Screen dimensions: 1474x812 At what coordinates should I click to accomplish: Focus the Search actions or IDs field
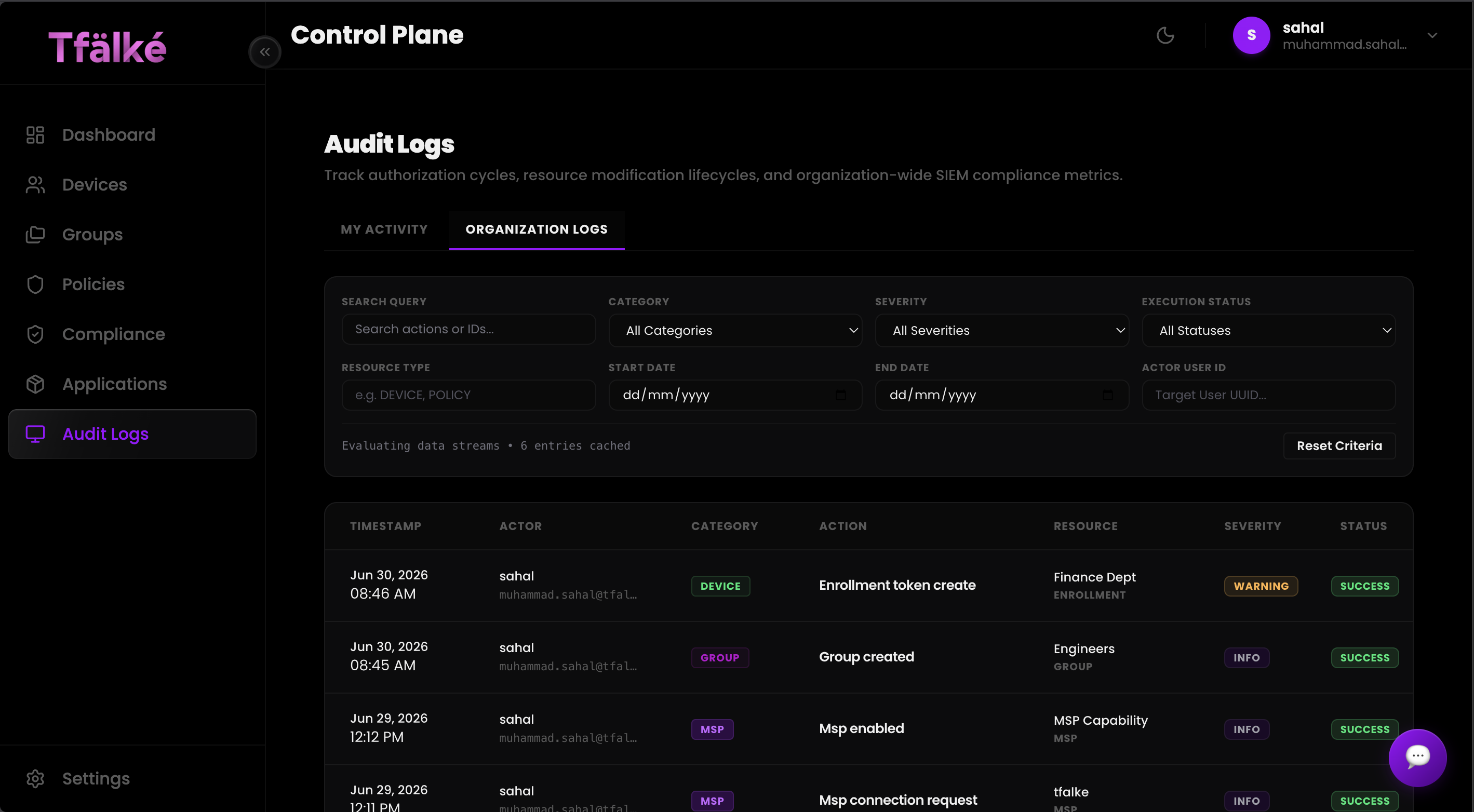click(x=468, y=329)
